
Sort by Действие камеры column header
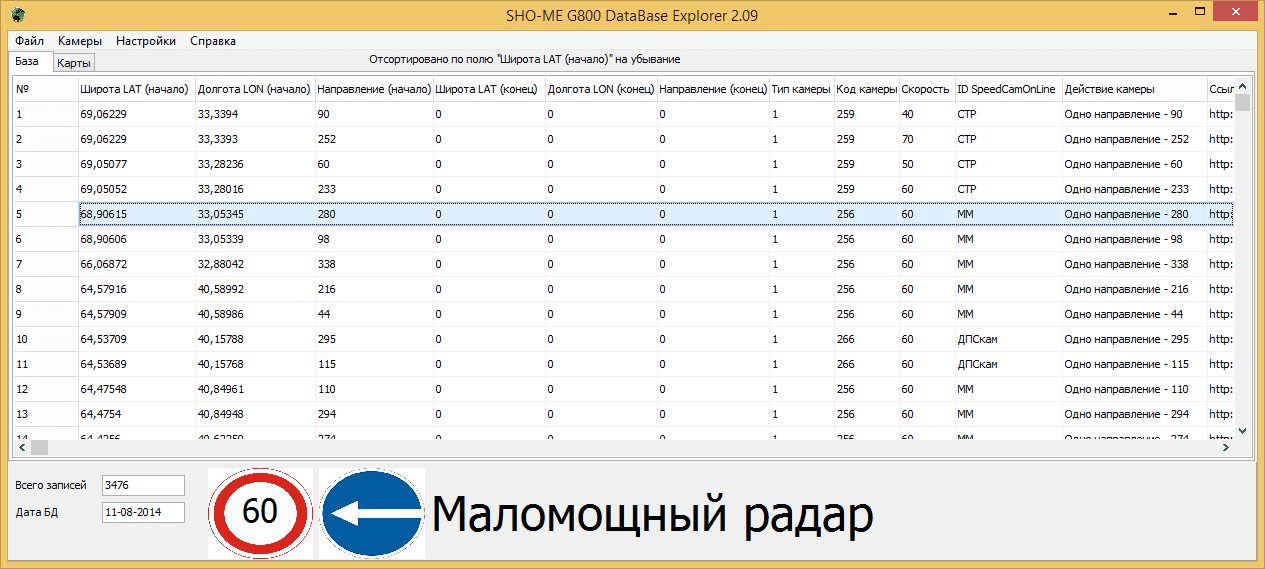pyautogui.click(x=1134, y=89)
